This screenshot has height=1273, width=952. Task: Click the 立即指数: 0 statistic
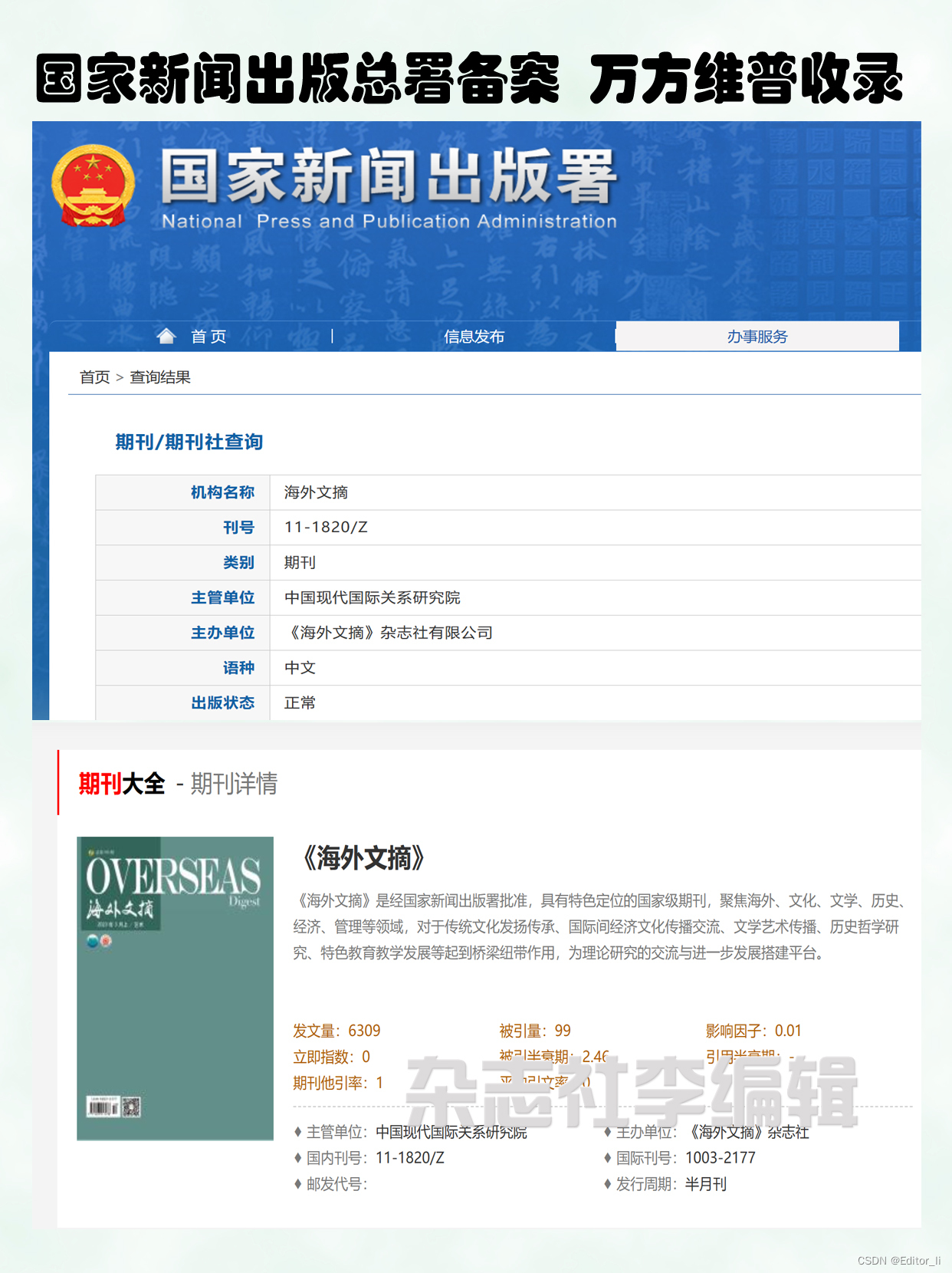(x=331, y=1057)
